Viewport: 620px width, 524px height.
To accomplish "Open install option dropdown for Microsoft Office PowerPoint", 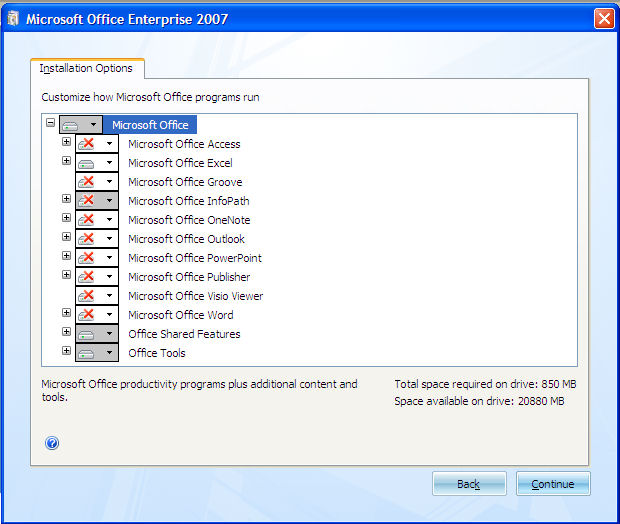I will [x=97, y=257].
